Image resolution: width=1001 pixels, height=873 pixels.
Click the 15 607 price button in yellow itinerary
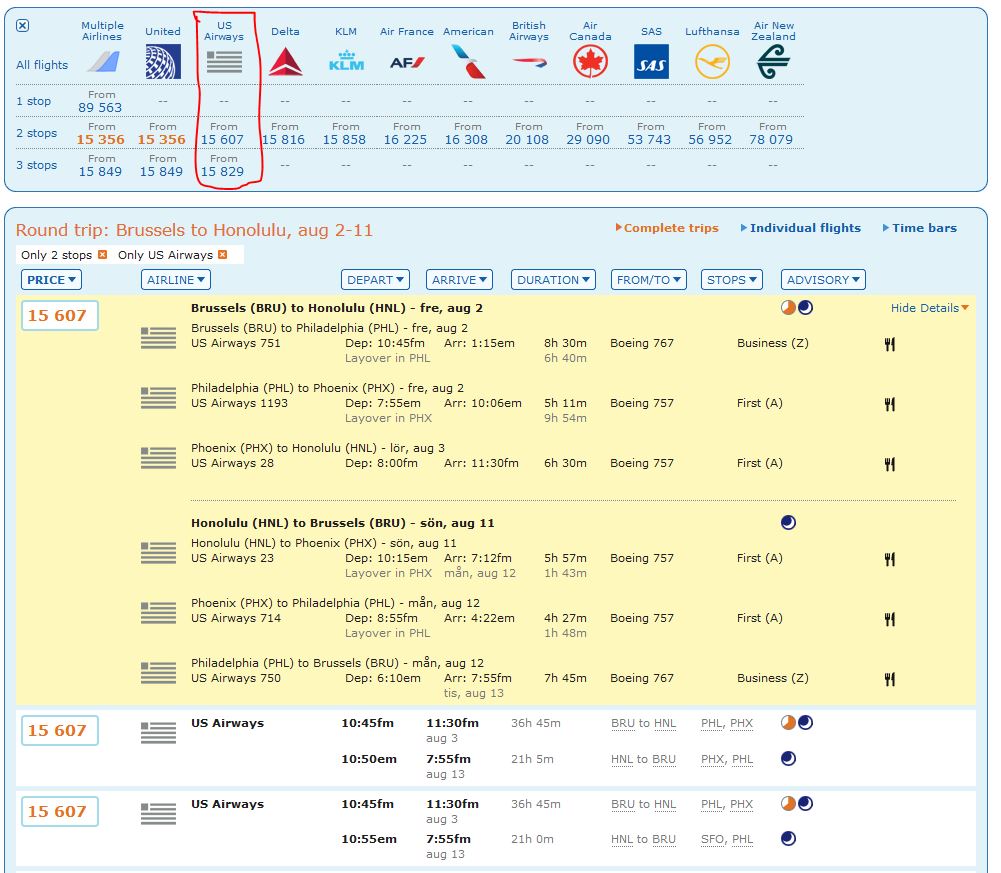59,316
